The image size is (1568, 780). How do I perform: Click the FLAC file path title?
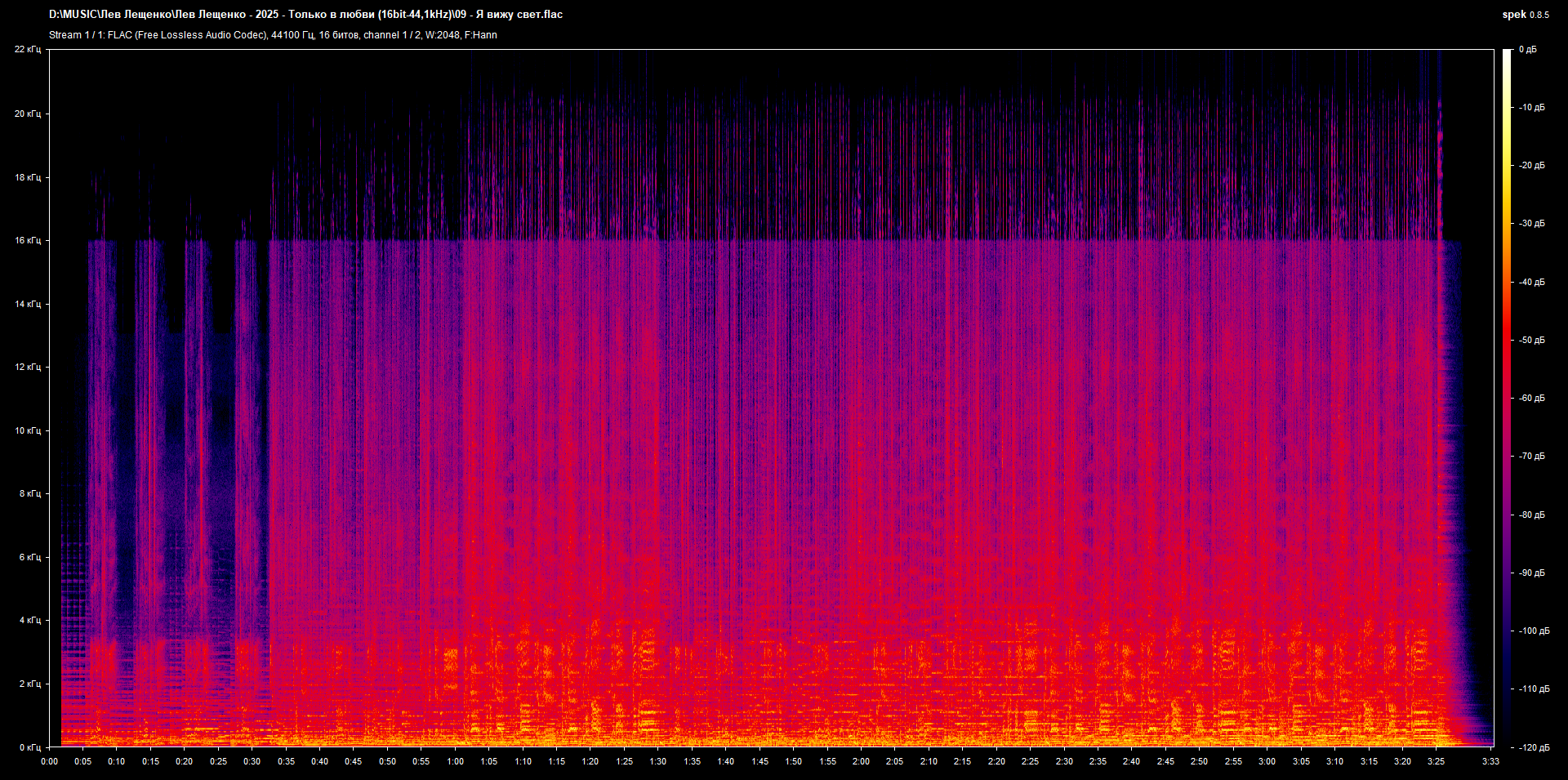click(305, 15)
